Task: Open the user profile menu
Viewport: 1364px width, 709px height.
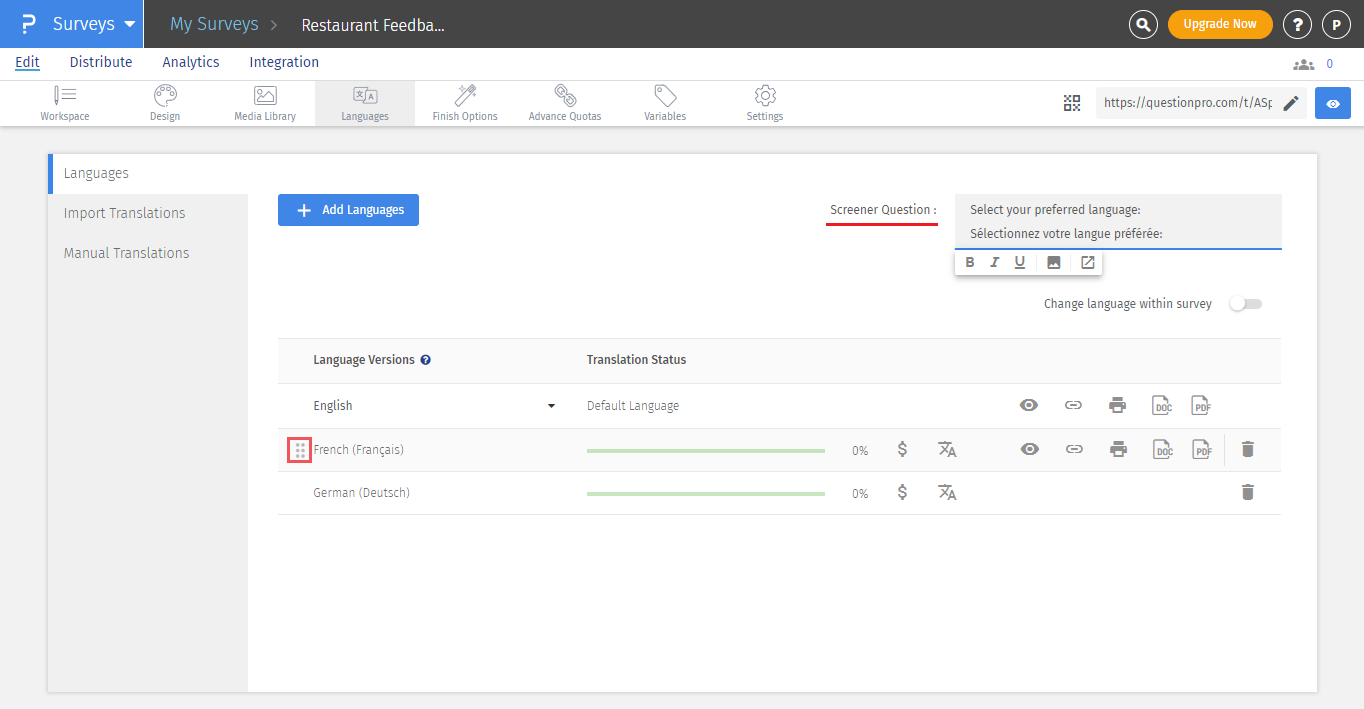Action: [x=1336, y=25]
